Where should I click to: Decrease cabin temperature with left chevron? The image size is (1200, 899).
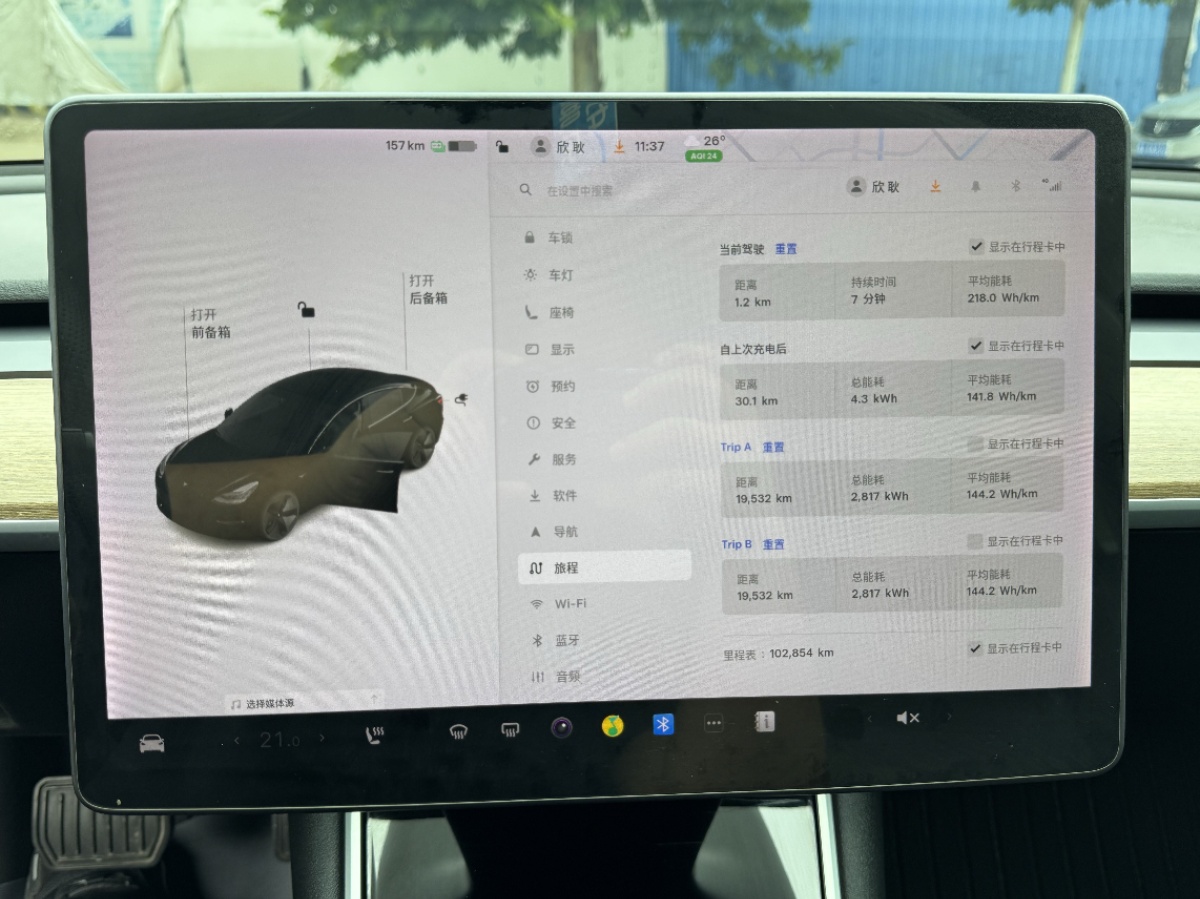click(237, 740)
